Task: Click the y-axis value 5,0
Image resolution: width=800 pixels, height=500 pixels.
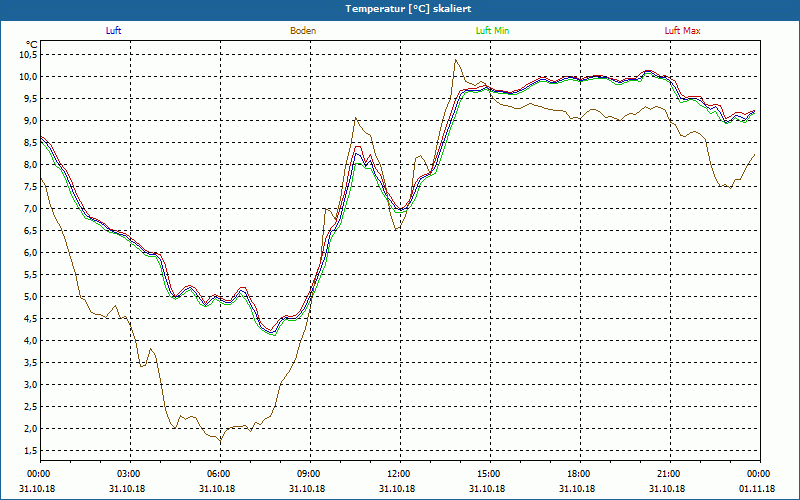Action: (x=30, y=296)
